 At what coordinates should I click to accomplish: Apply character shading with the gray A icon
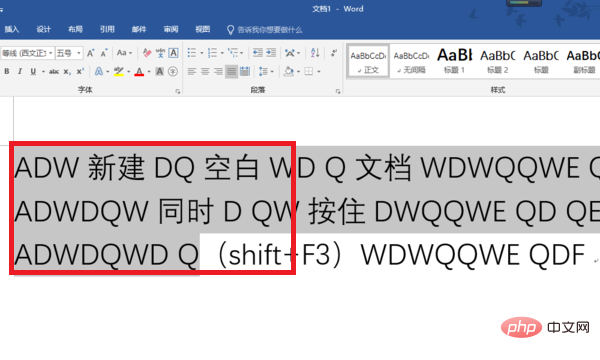tap(160, 72)
